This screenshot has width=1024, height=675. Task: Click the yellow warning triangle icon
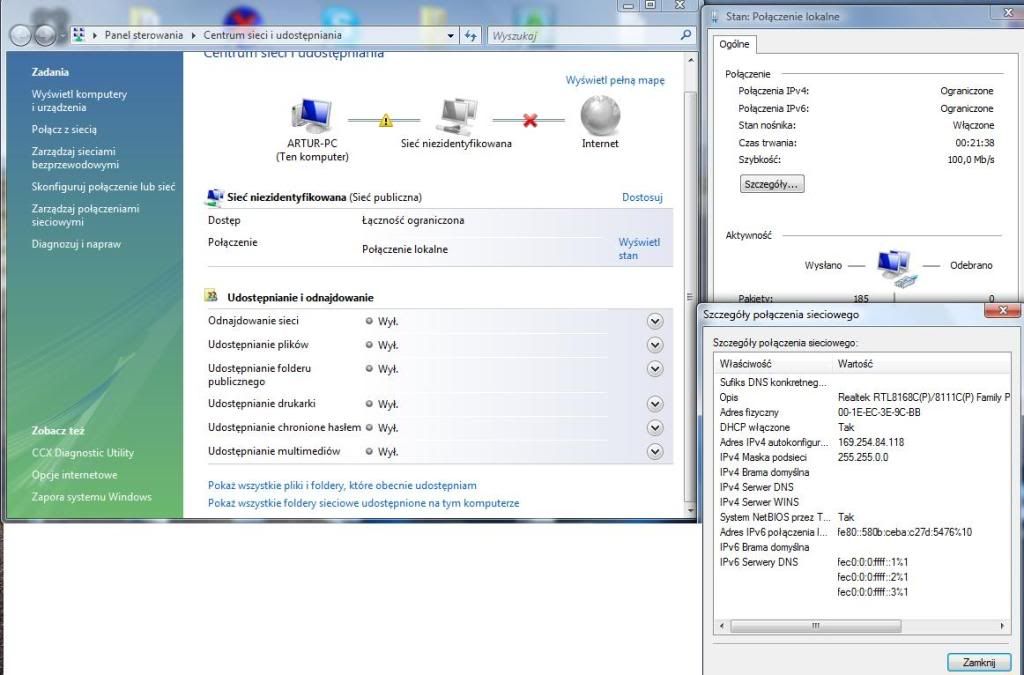point(386,120)
